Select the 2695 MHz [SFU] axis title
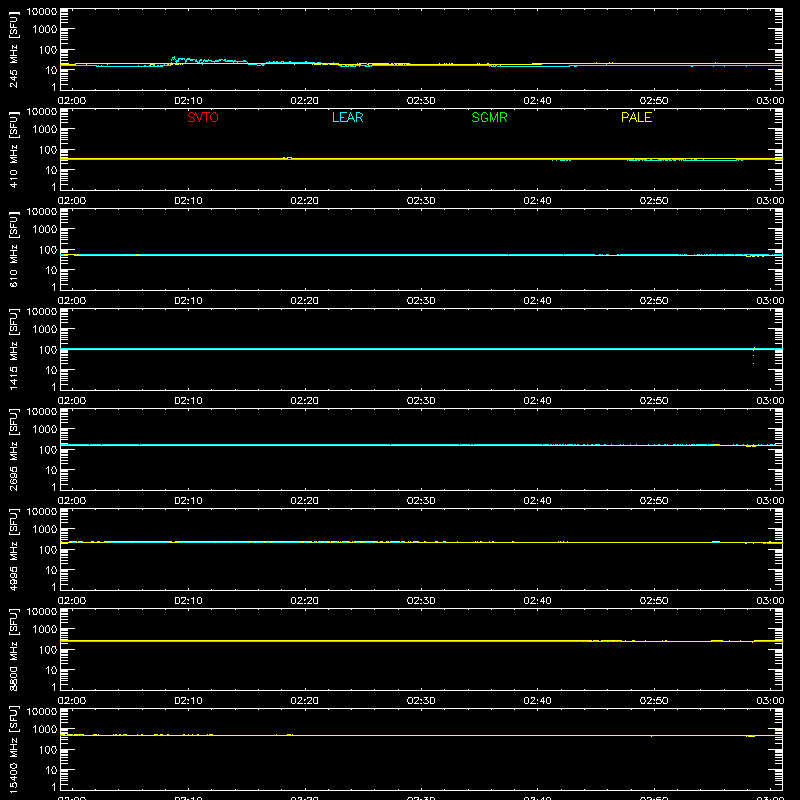Screen dimensions: 800x800 pyautogui.click(x=13, y=449)
